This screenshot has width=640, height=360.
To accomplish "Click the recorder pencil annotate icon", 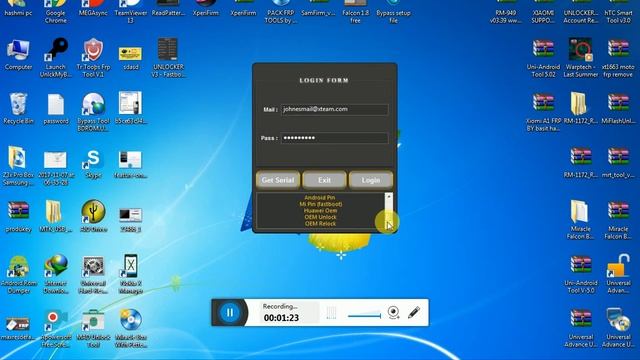I will (x=414, y=313).
